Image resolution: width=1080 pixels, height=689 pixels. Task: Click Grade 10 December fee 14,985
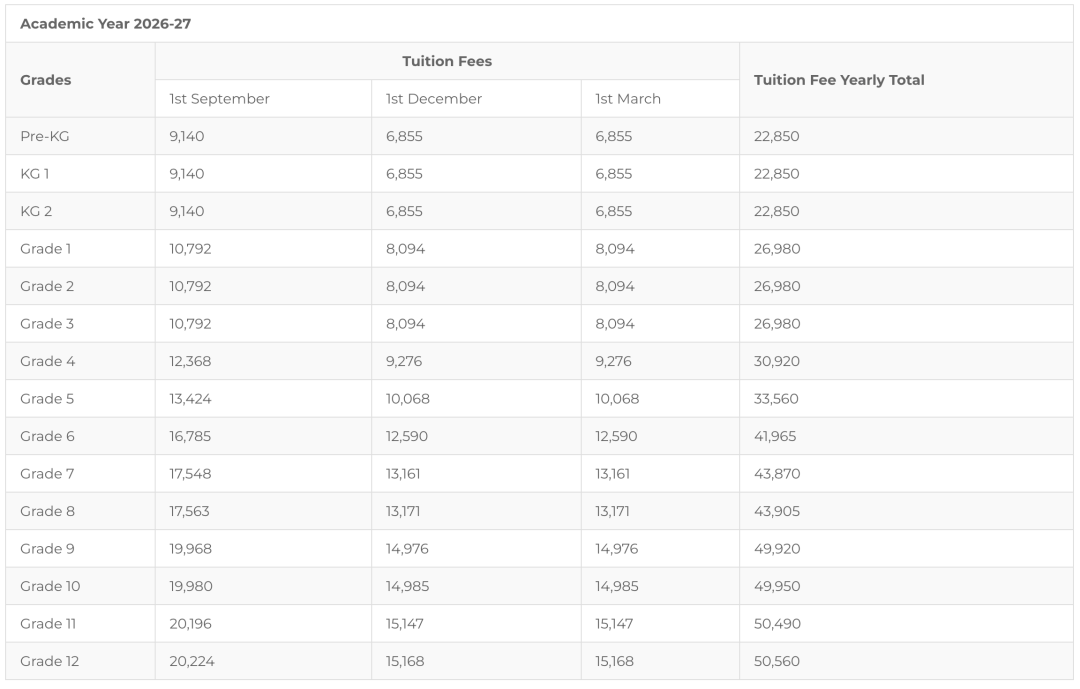pyautogui.click(x=407, y=586)
